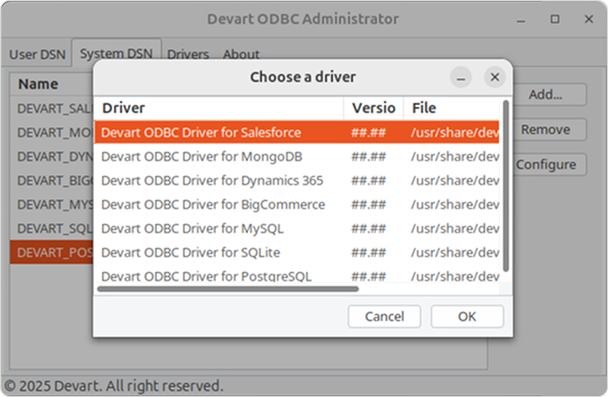Click the vertical scrollbar in driver list
This screenshot has height=397, width=608.
click(x=506, y=186)
